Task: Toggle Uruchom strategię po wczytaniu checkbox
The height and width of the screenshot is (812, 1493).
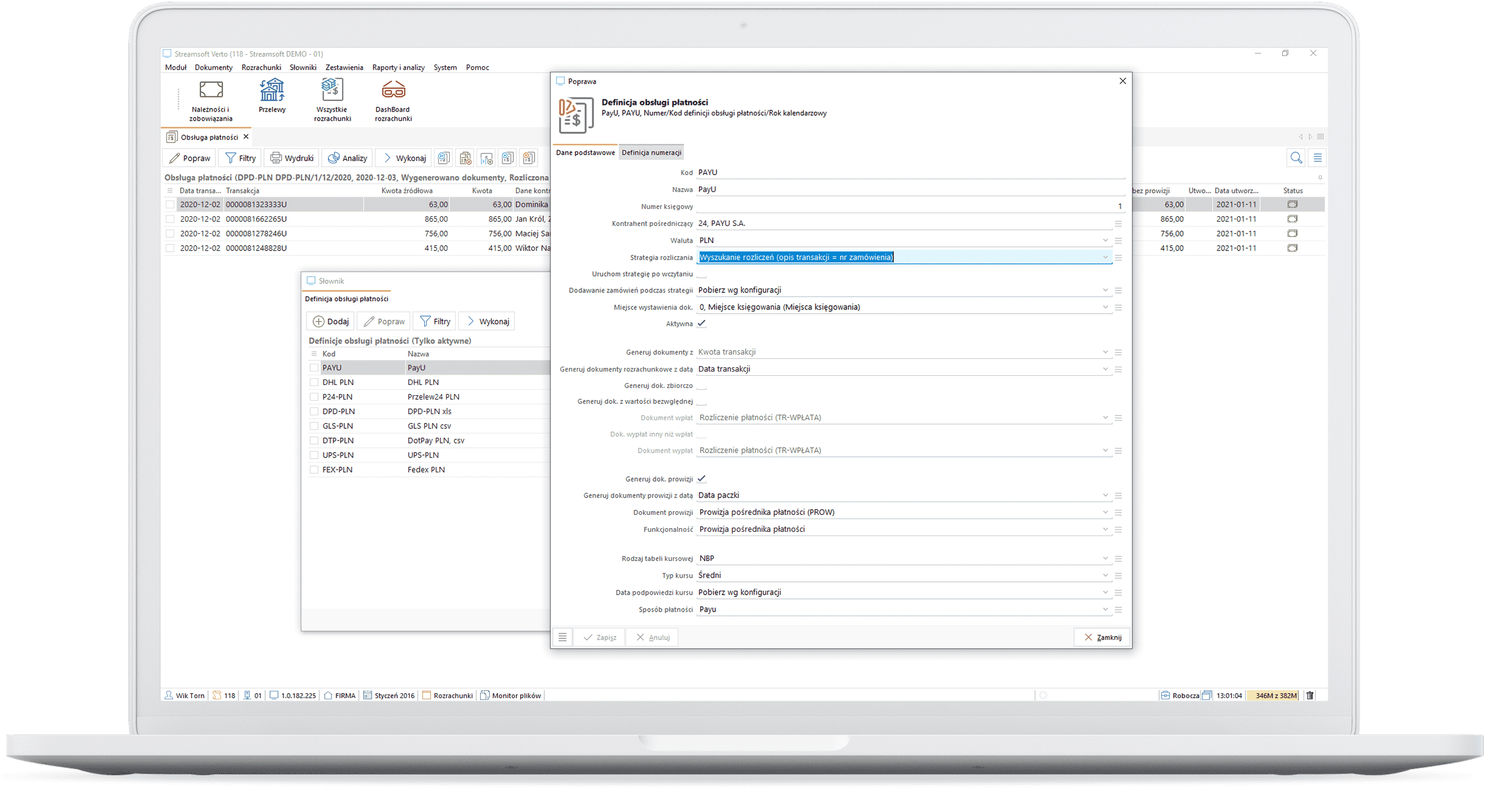Action: (701, 274)
